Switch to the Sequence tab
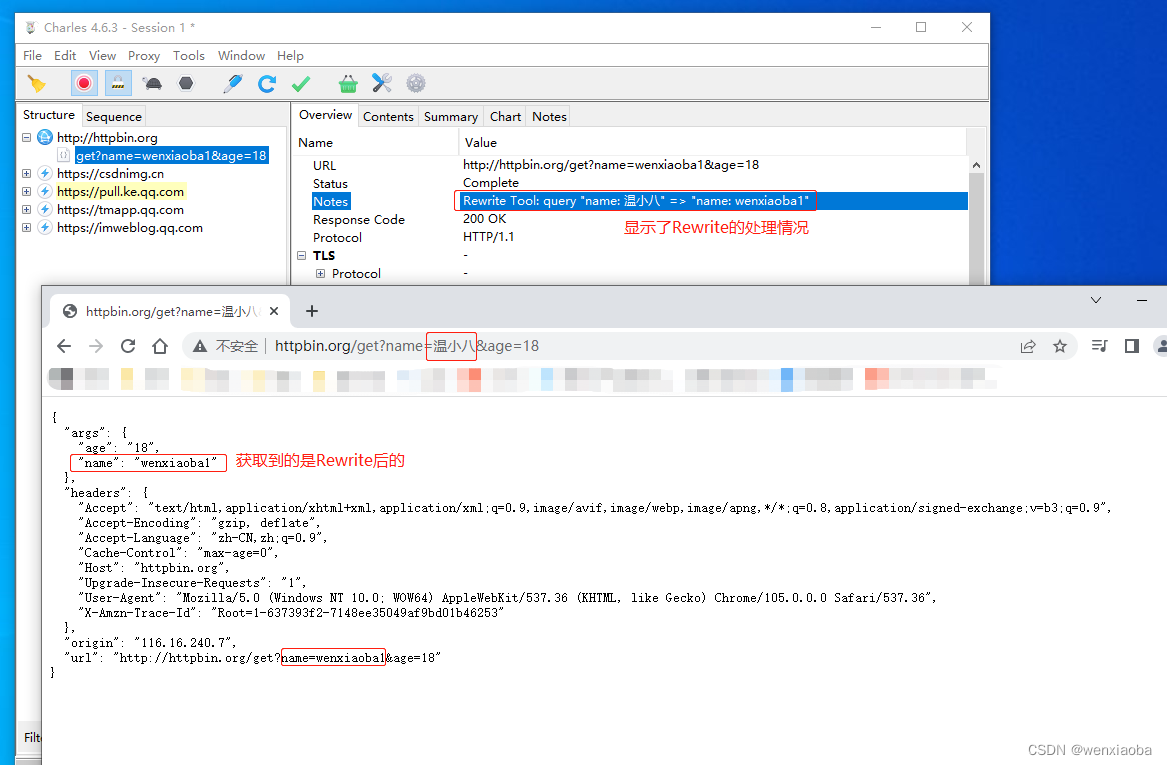The height and width of the screenshot is (765, 1167). pyautogui.click(x=113, y=116)
